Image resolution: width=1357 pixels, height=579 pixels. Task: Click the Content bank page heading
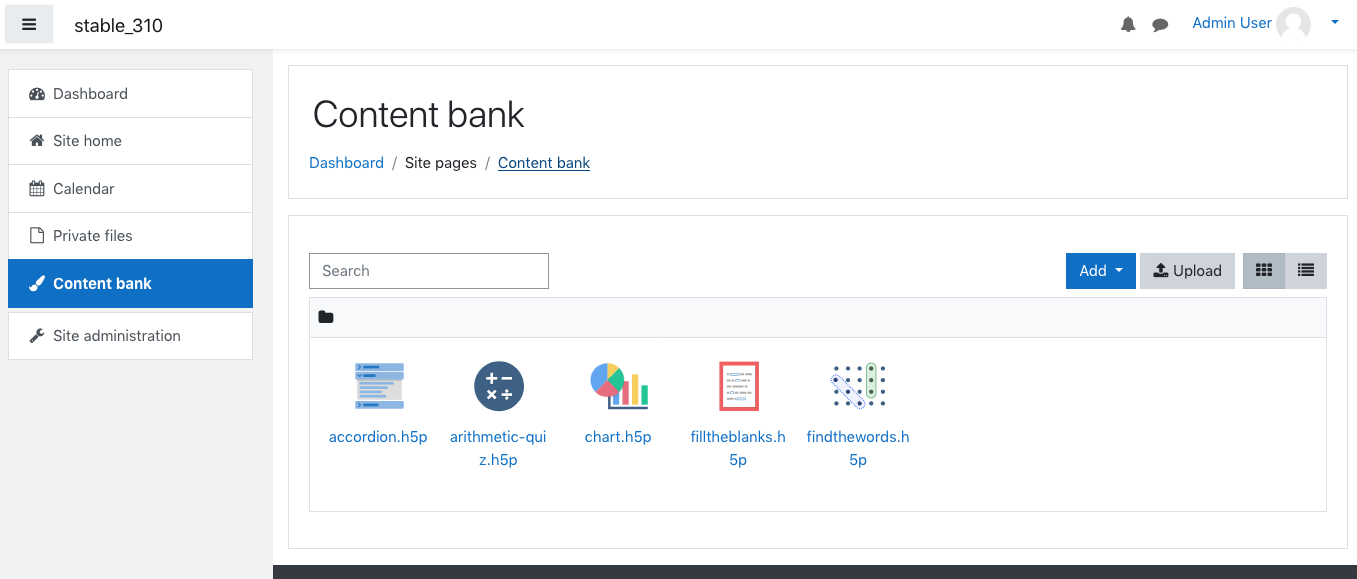[418, 115]
